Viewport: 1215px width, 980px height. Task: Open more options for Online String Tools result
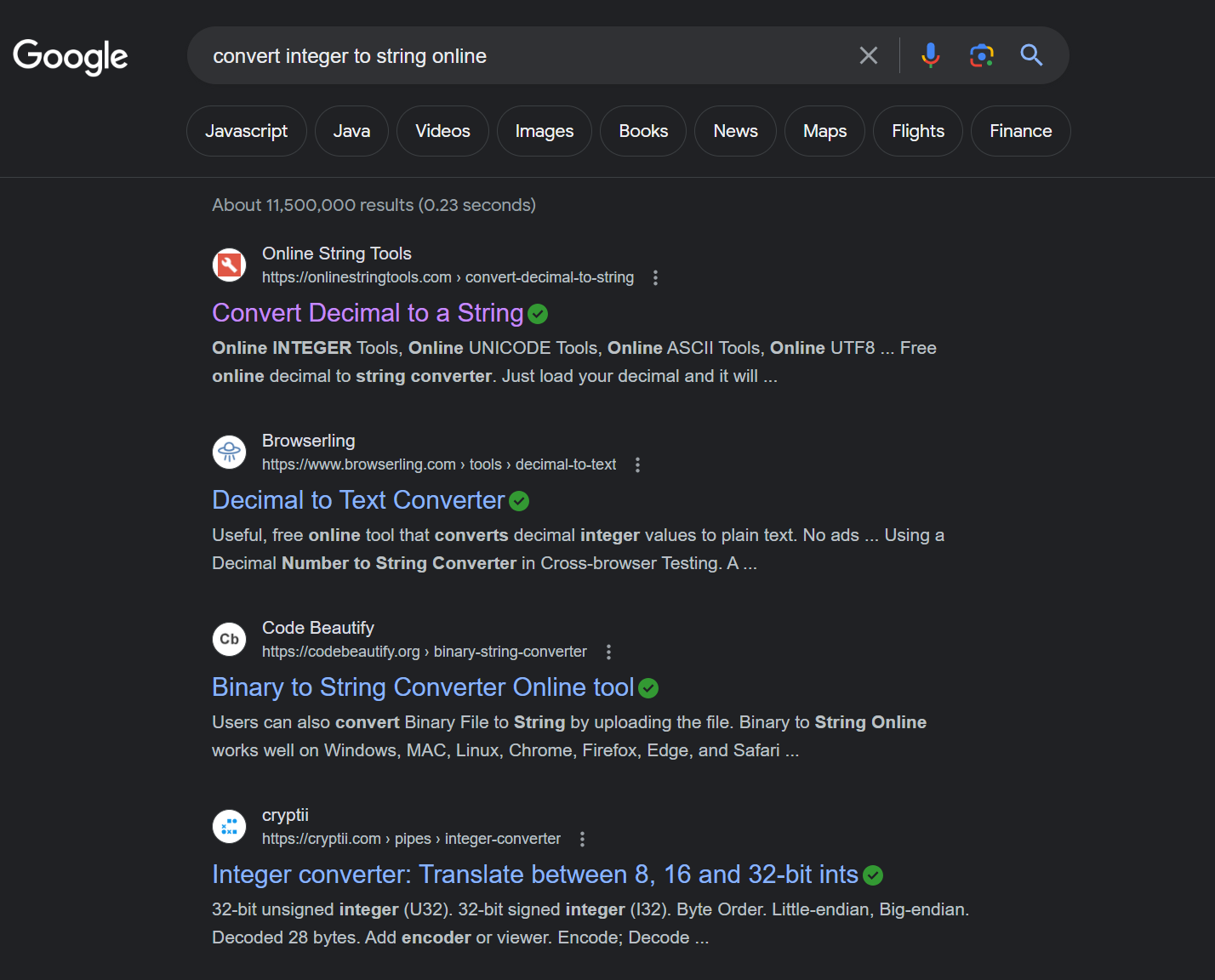(x=655, y=277)
